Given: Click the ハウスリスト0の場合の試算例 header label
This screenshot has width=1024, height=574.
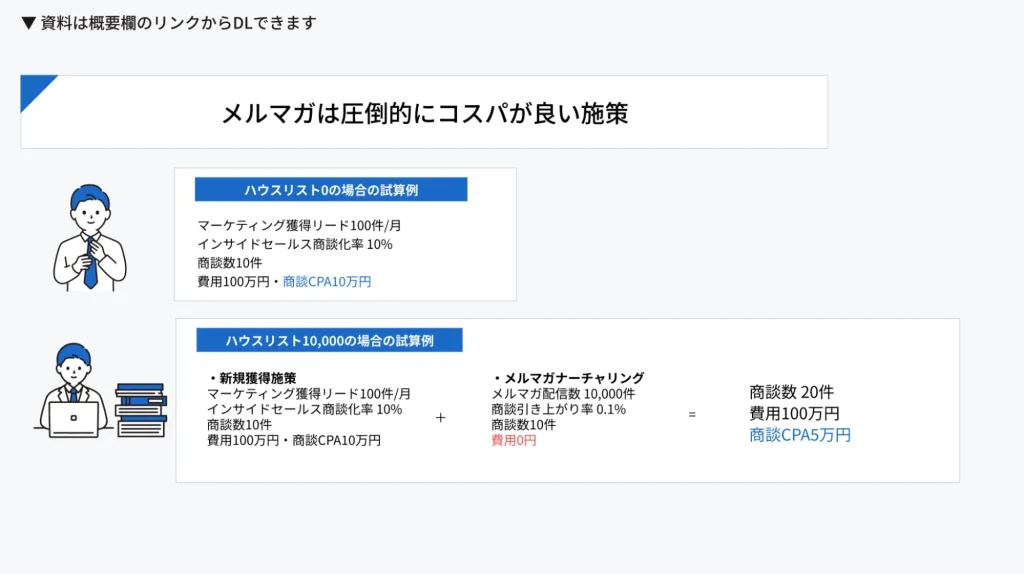Looking at the screenshot, I should click(331, 190).
